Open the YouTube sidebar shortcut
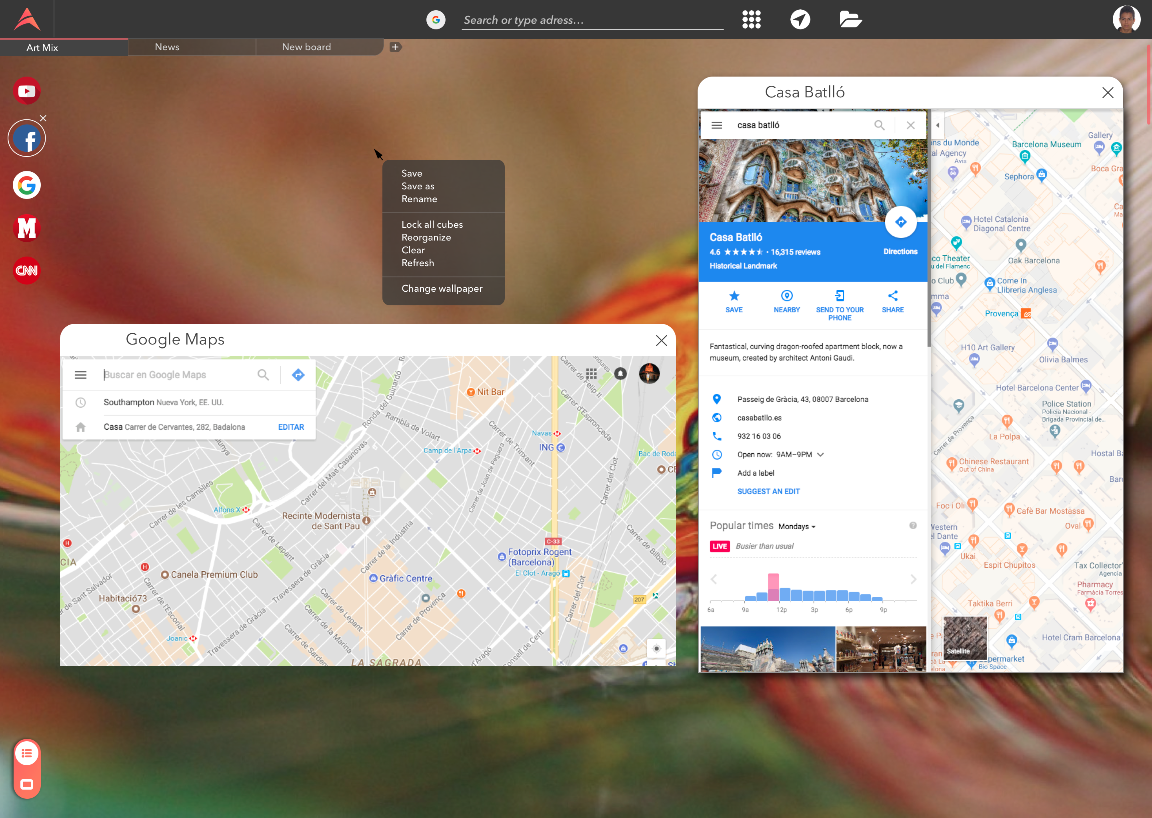 (27, 91)
